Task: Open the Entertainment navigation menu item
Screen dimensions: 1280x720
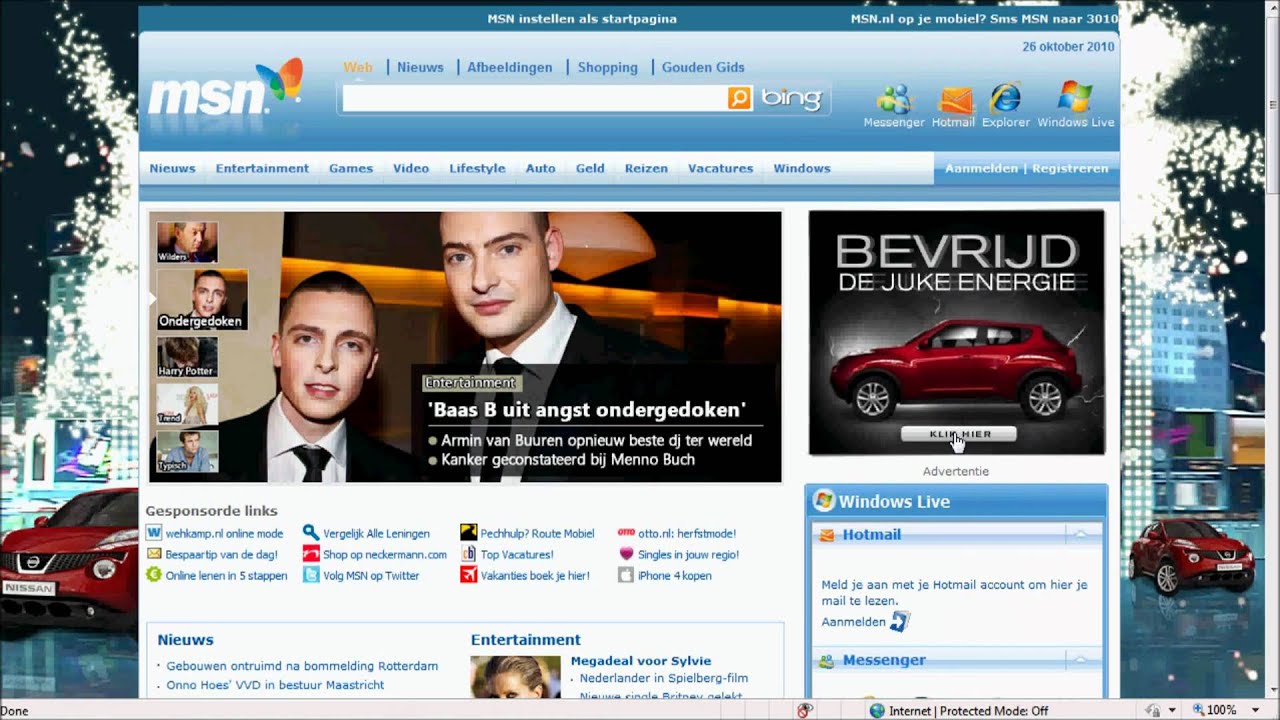Action: 262,168
